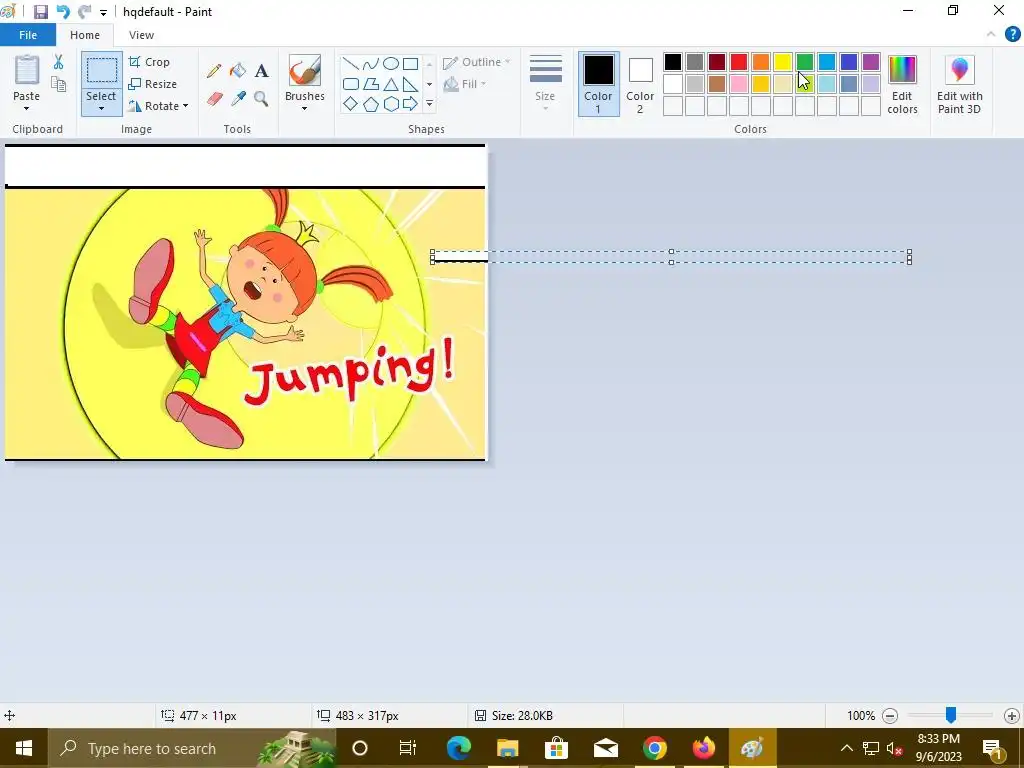
Task: Click the Undo arrow
Action: coord(63,12)
